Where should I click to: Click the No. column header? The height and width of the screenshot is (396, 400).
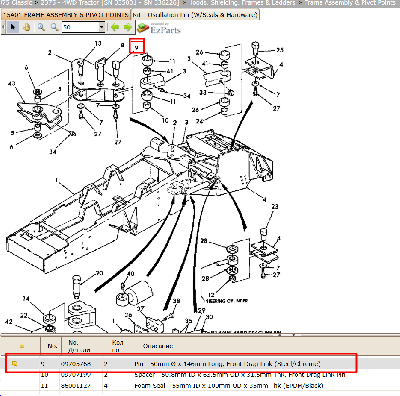[x=52, y=346]
